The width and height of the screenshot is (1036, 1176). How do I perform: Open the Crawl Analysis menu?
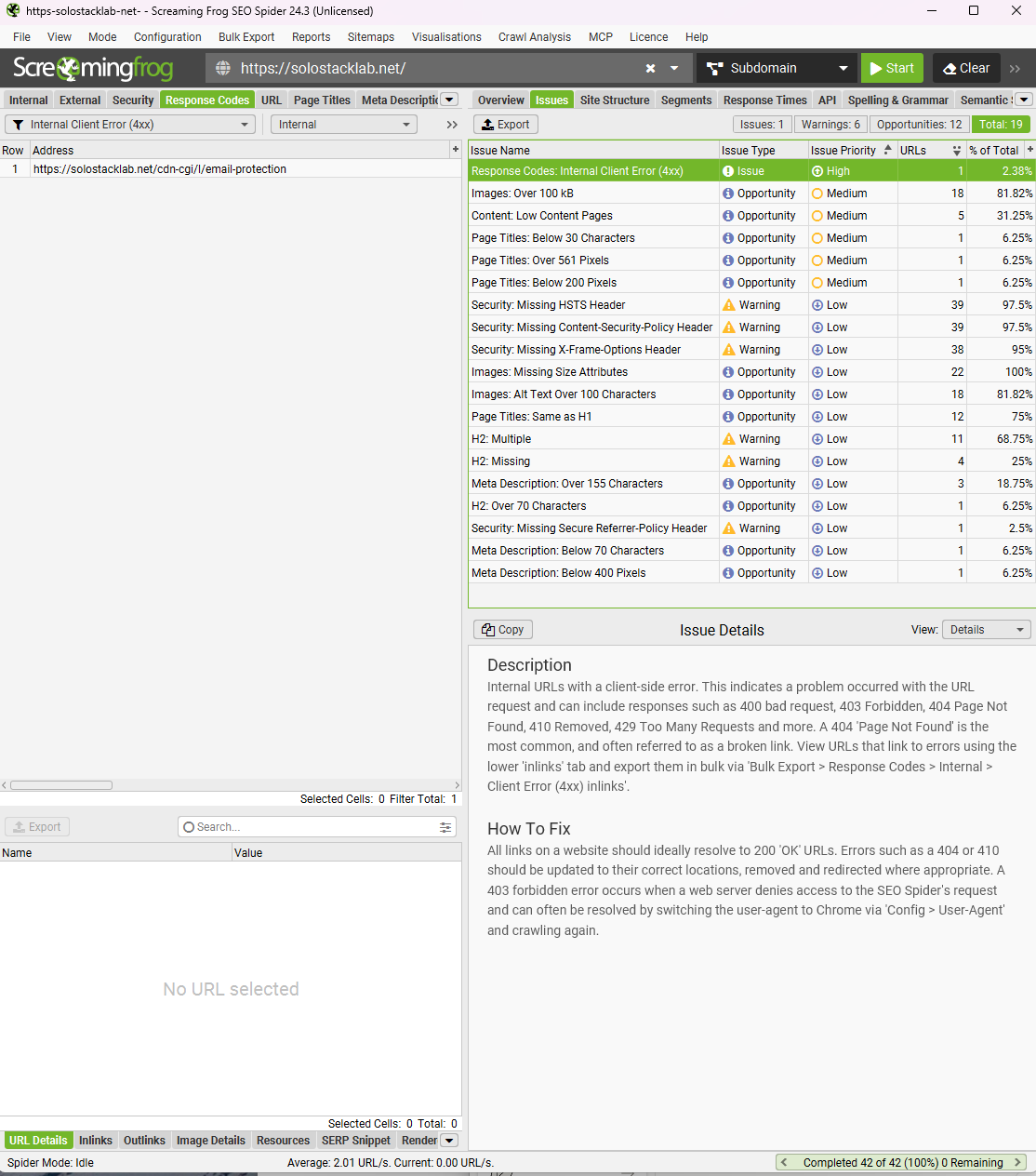tap(535, 37)
